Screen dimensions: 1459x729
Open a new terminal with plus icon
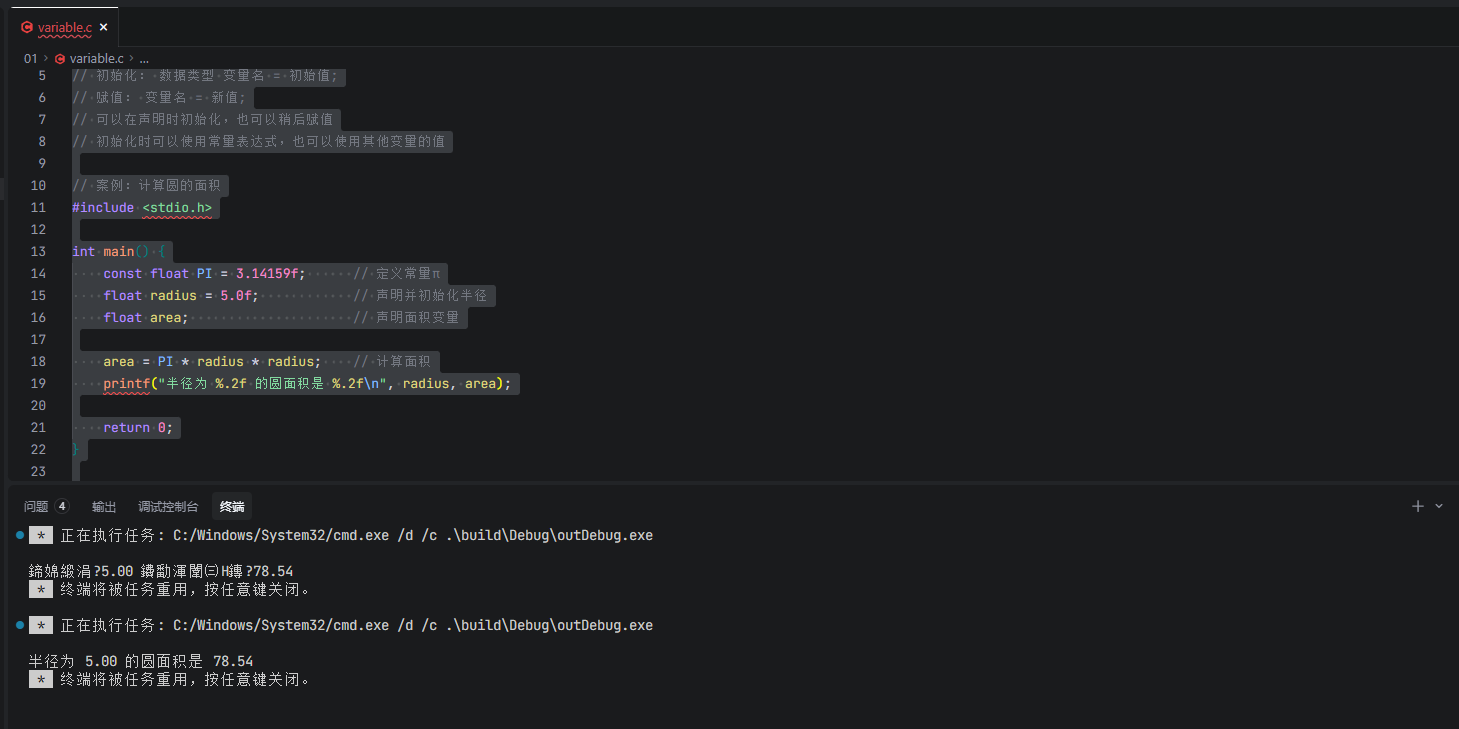pos(1417,506)
